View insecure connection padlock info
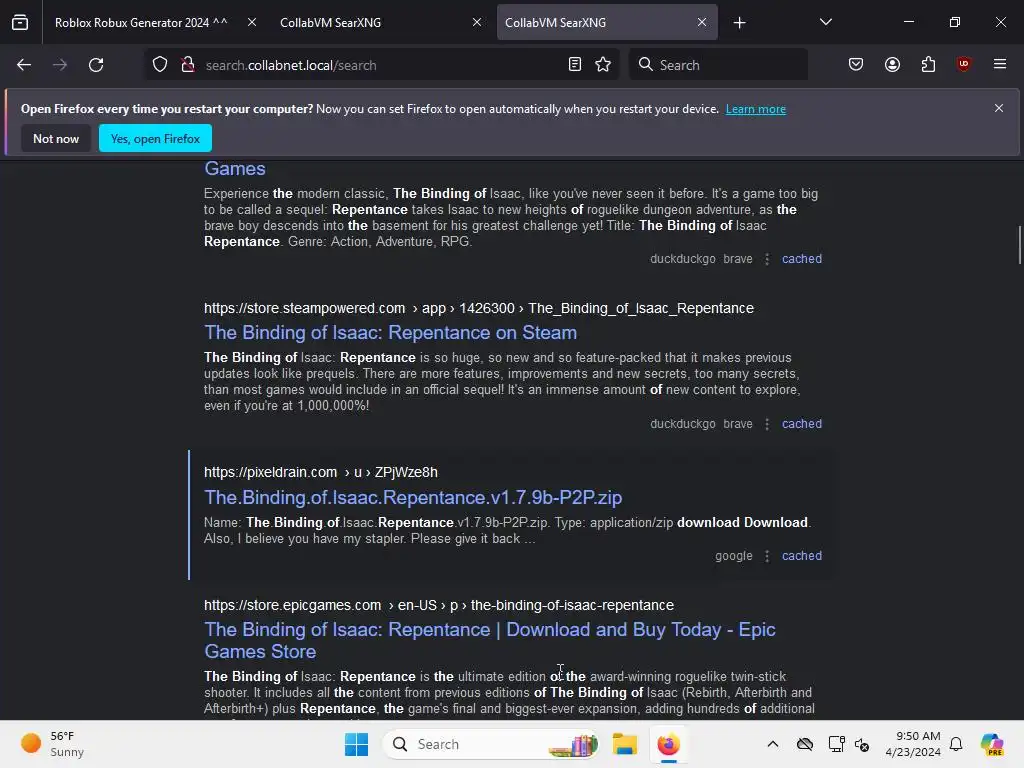 coord(188,65)
